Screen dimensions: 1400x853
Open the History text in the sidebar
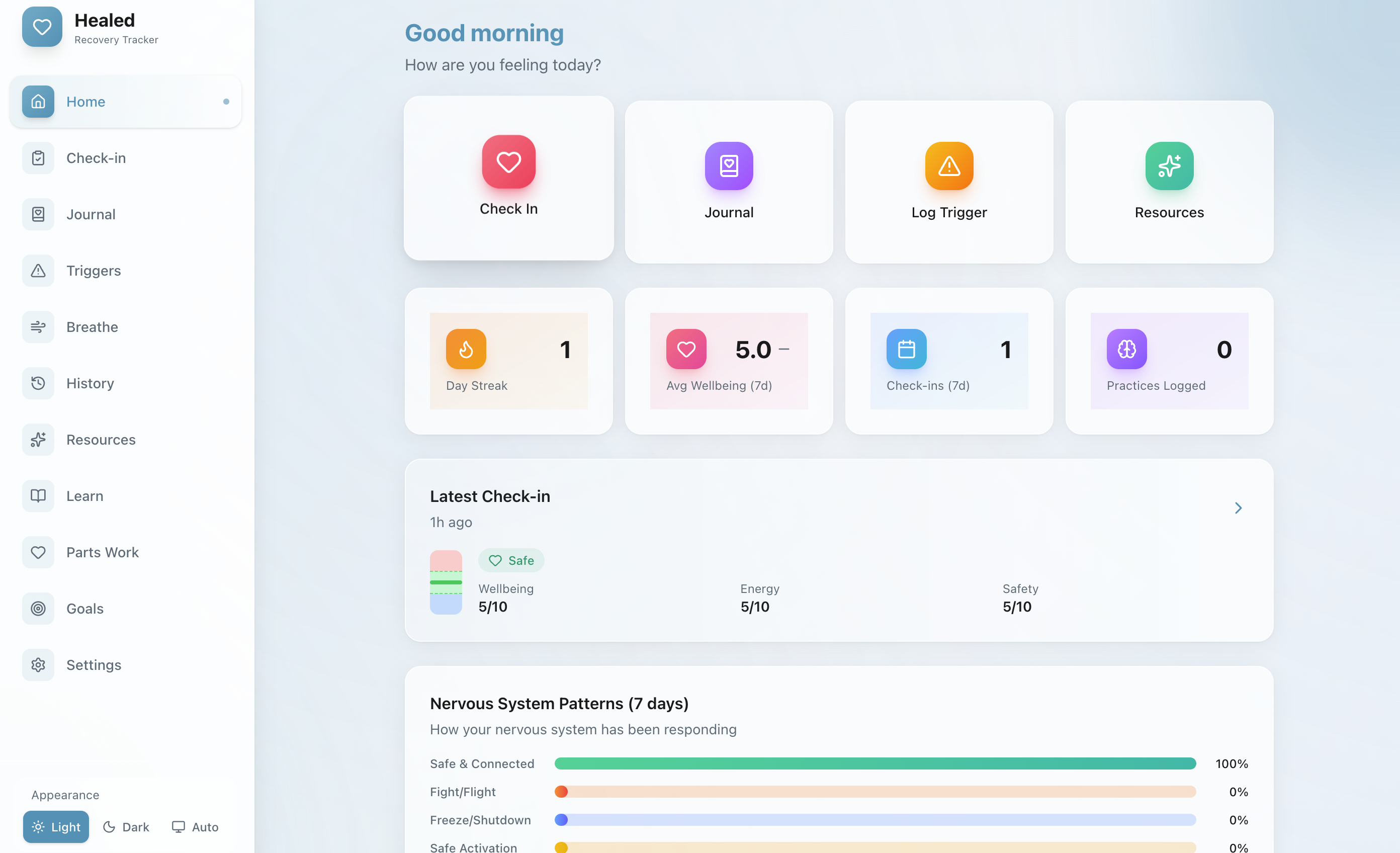pos(91,383)
